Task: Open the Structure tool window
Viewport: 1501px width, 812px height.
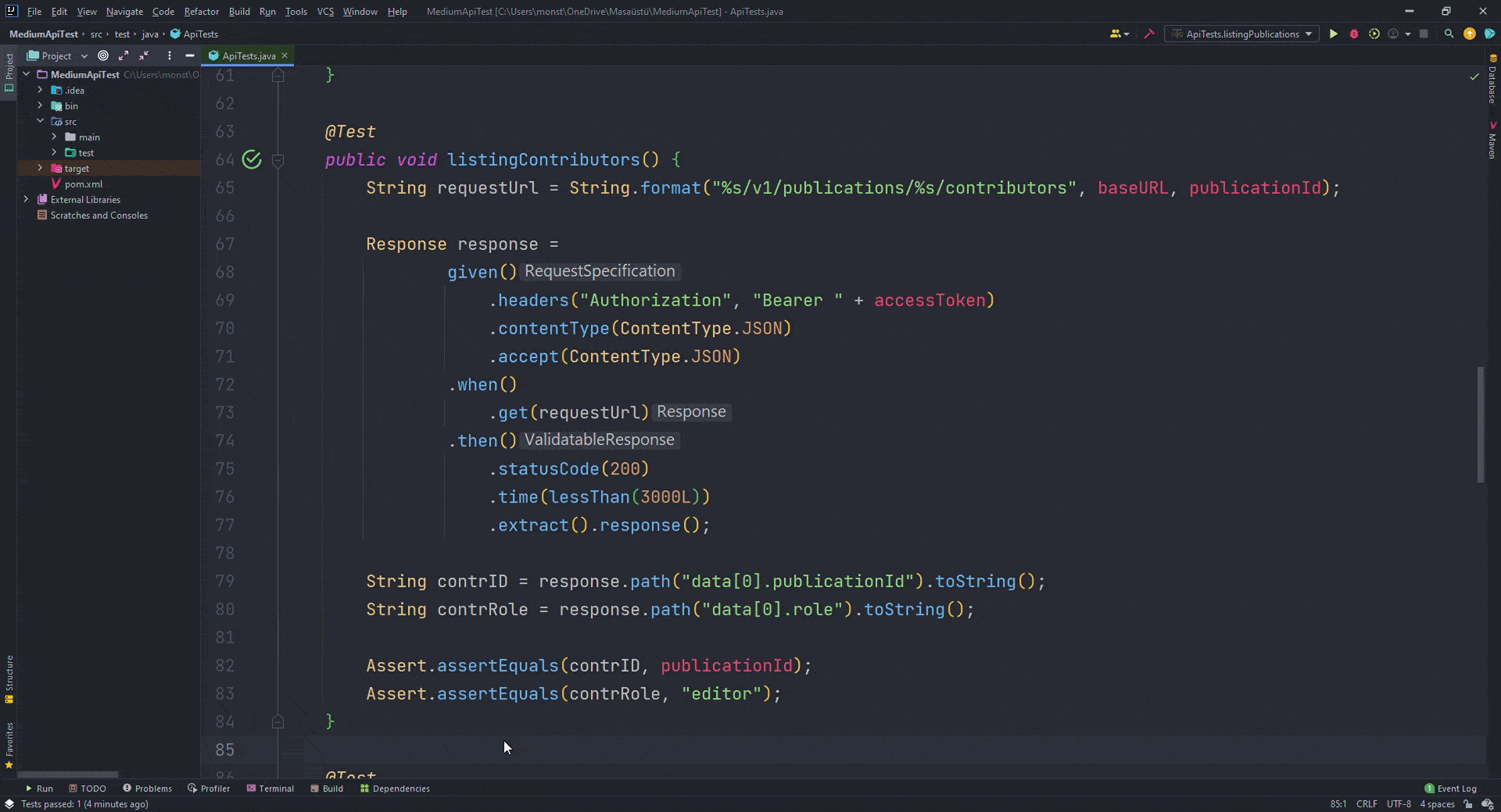Action: tap(9, 678)
